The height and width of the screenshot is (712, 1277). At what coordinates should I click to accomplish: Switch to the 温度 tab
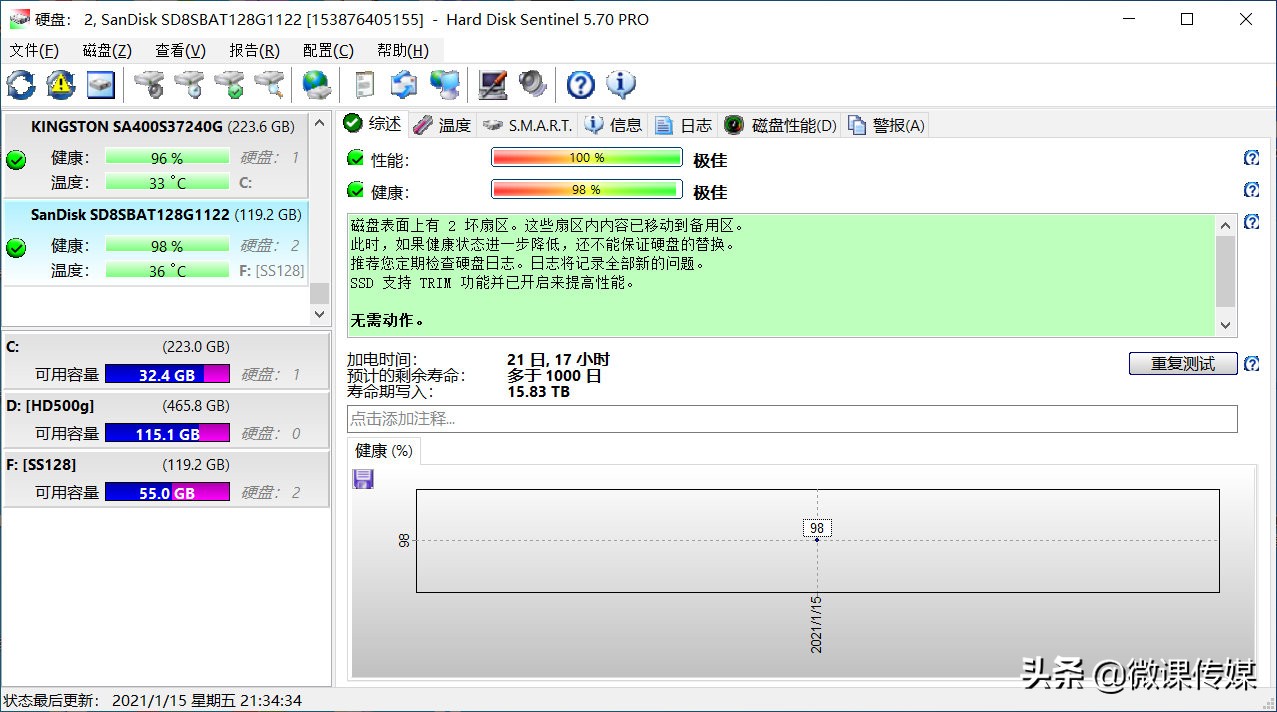coord(452,124)
